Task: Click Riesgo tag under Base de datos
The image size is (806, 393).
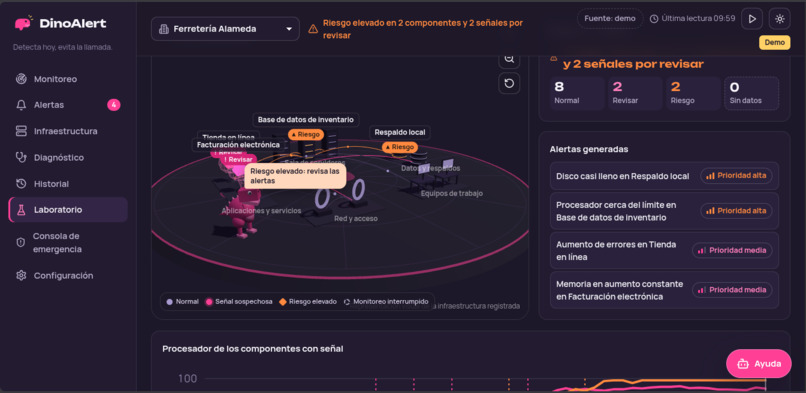Action: coord(306,135)
